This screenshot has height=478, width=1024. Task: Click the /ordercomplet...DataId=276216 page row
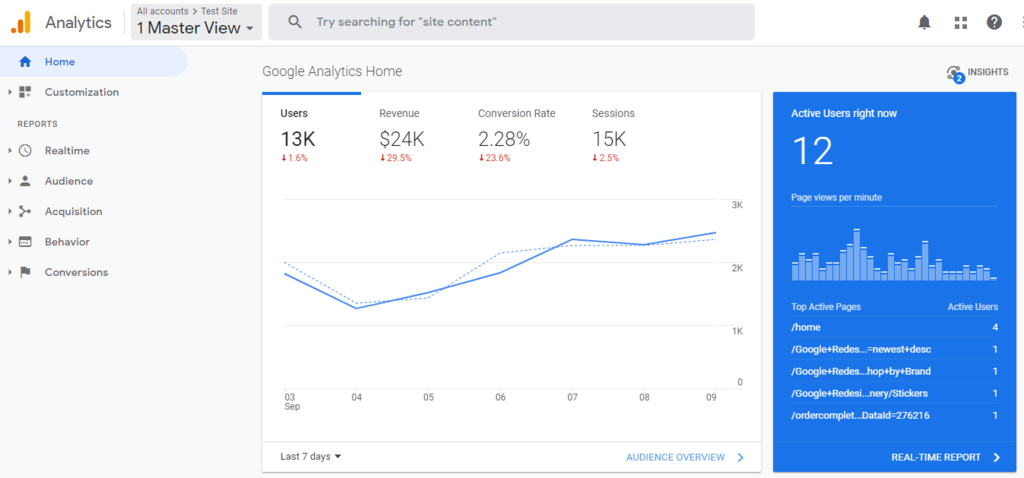click(x=895, y=415)
